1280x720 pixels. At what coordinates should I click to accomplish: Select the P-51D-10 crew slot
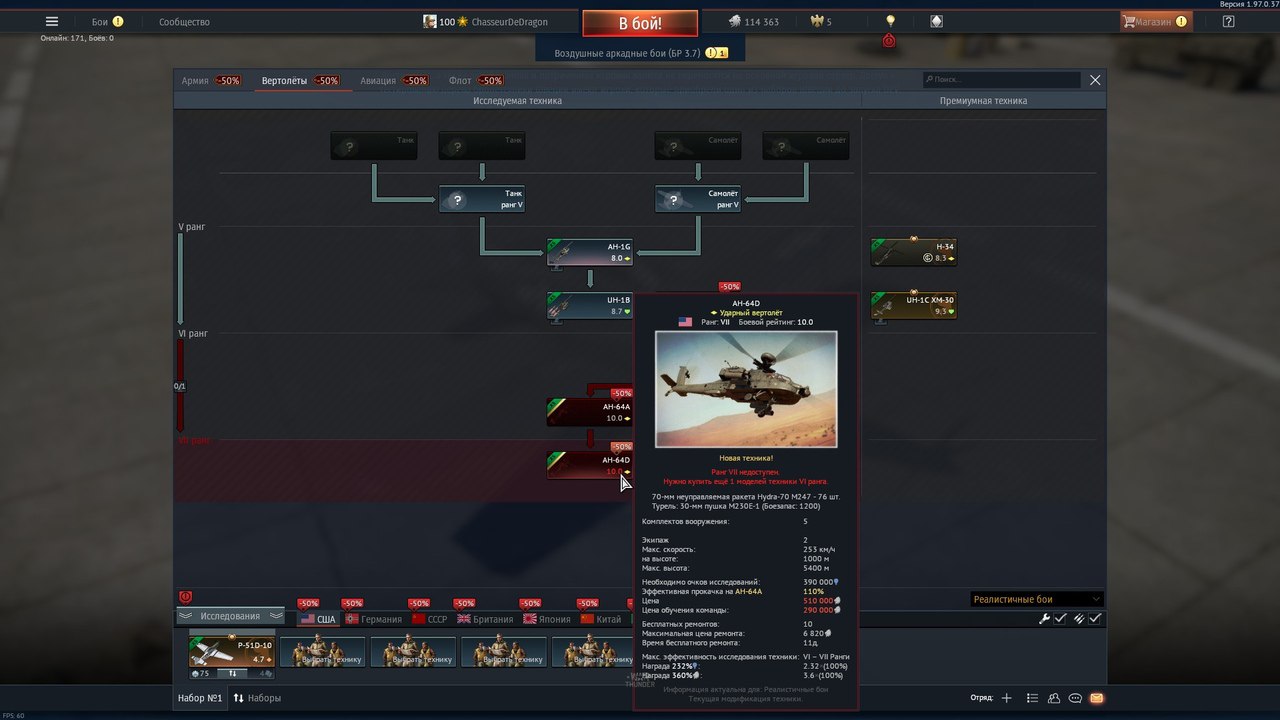click(232, 651)
